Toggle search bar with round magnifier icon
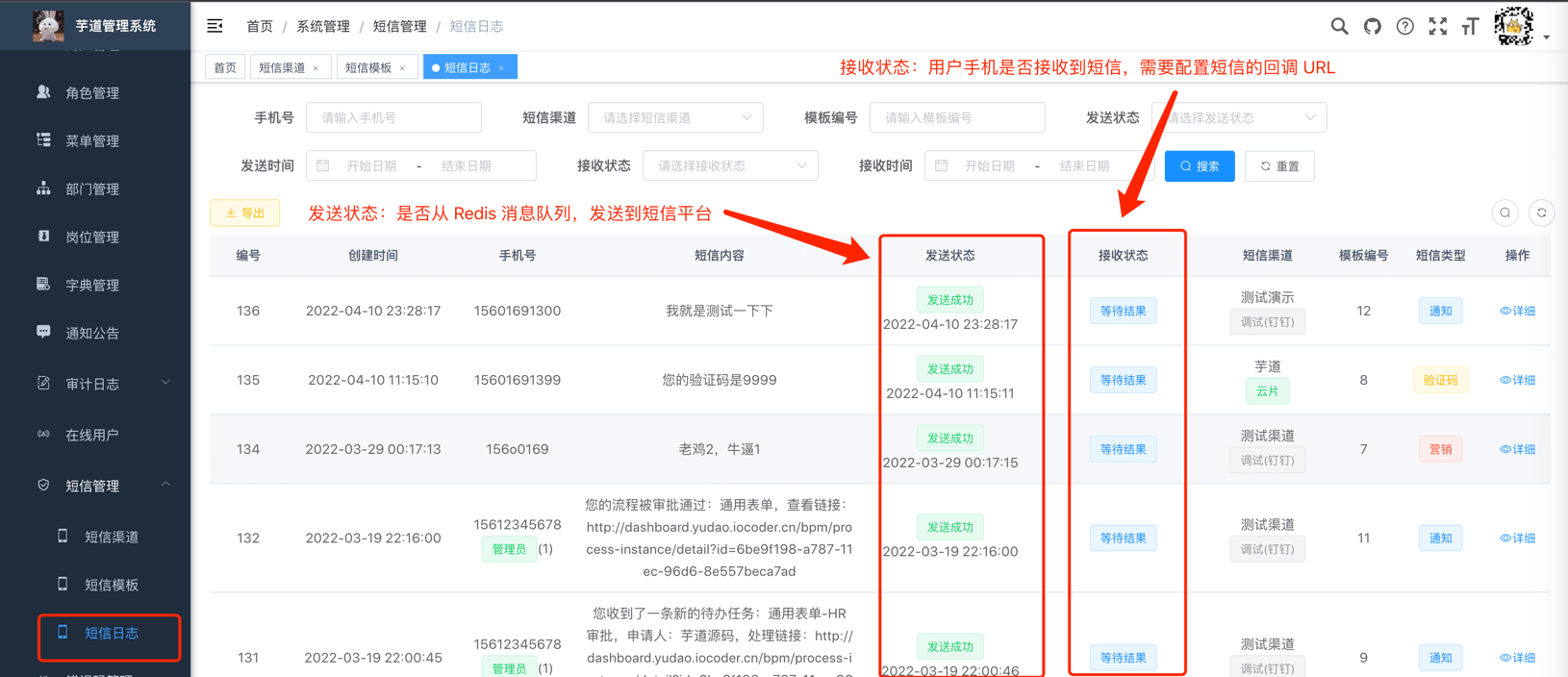 [1505, 213]
